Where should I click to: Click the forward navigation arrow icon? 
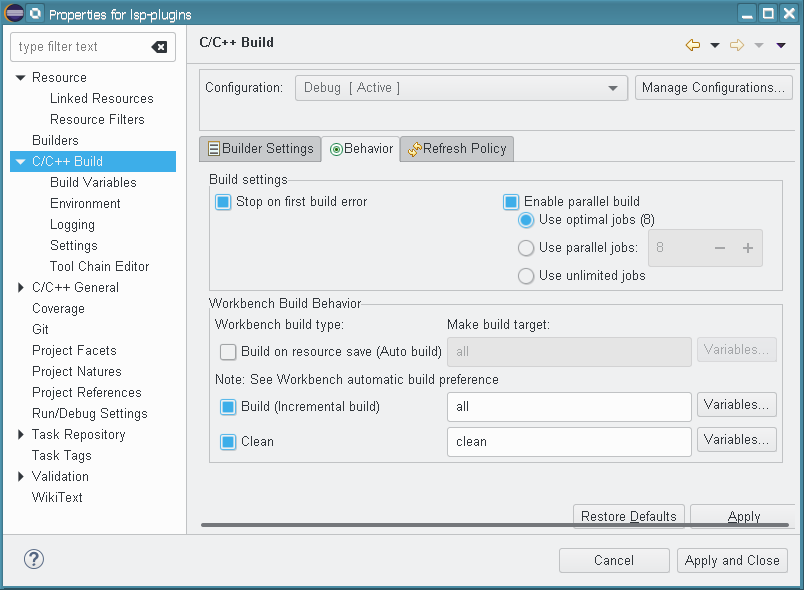737,45
